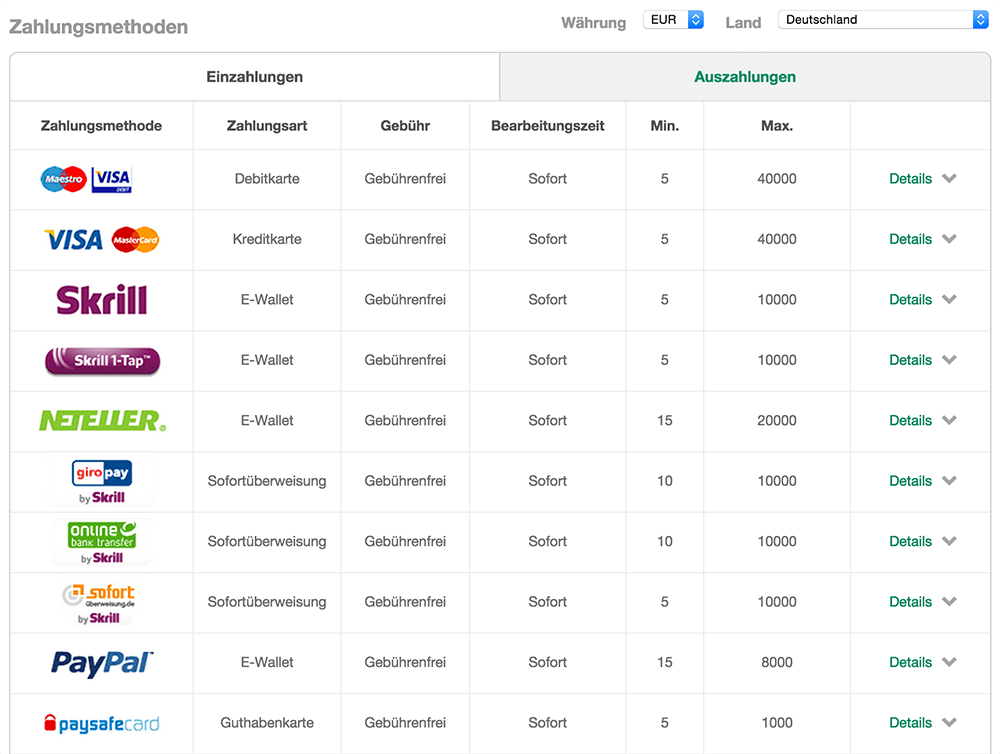1000x754 pixels.
Task: Open the Land Deutschland country dropdown
Action: coord(883,20)
